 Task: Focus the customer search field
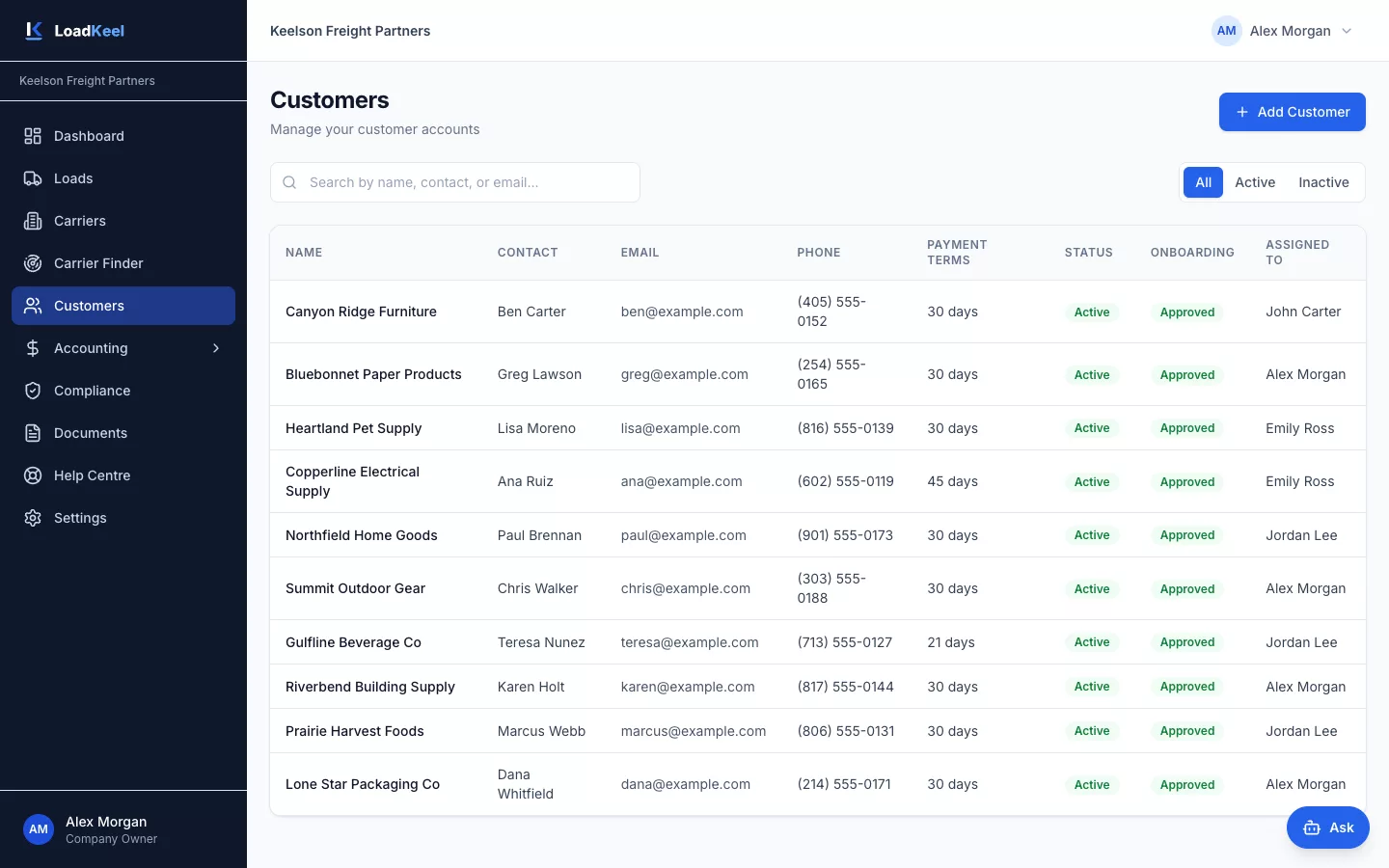tap(455, 182)
